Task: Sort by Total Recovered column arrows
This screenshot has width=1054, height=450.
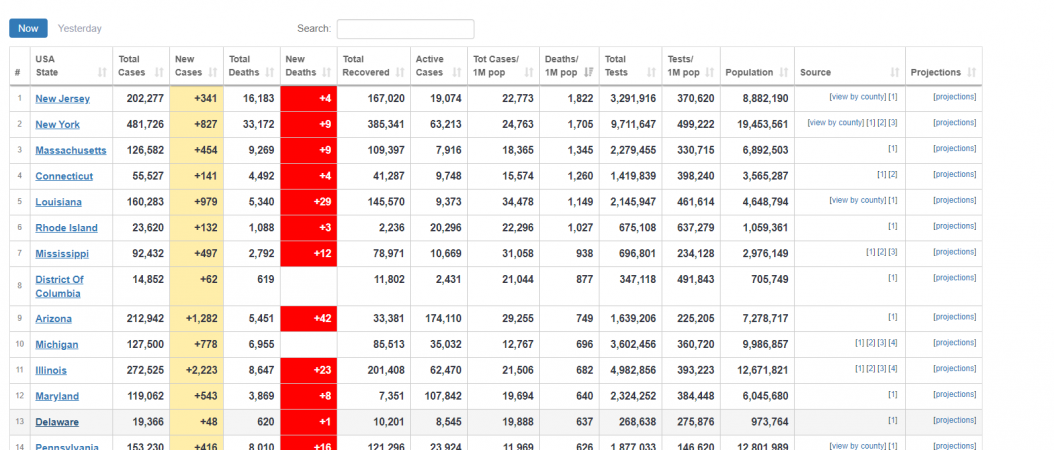Action: [x=400, y=72]
